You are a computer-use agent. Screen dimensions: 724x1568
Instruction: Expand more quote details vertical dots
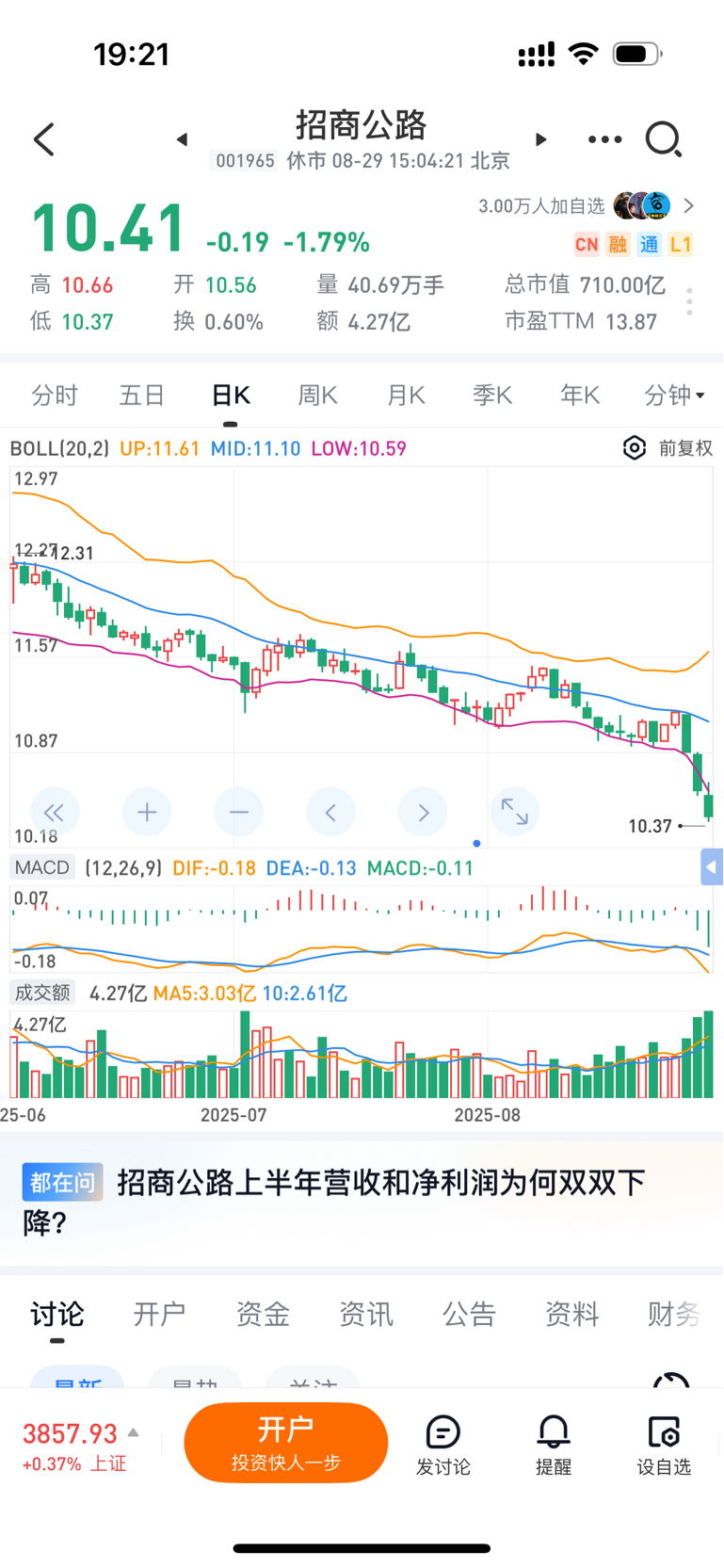coord(690,301)
